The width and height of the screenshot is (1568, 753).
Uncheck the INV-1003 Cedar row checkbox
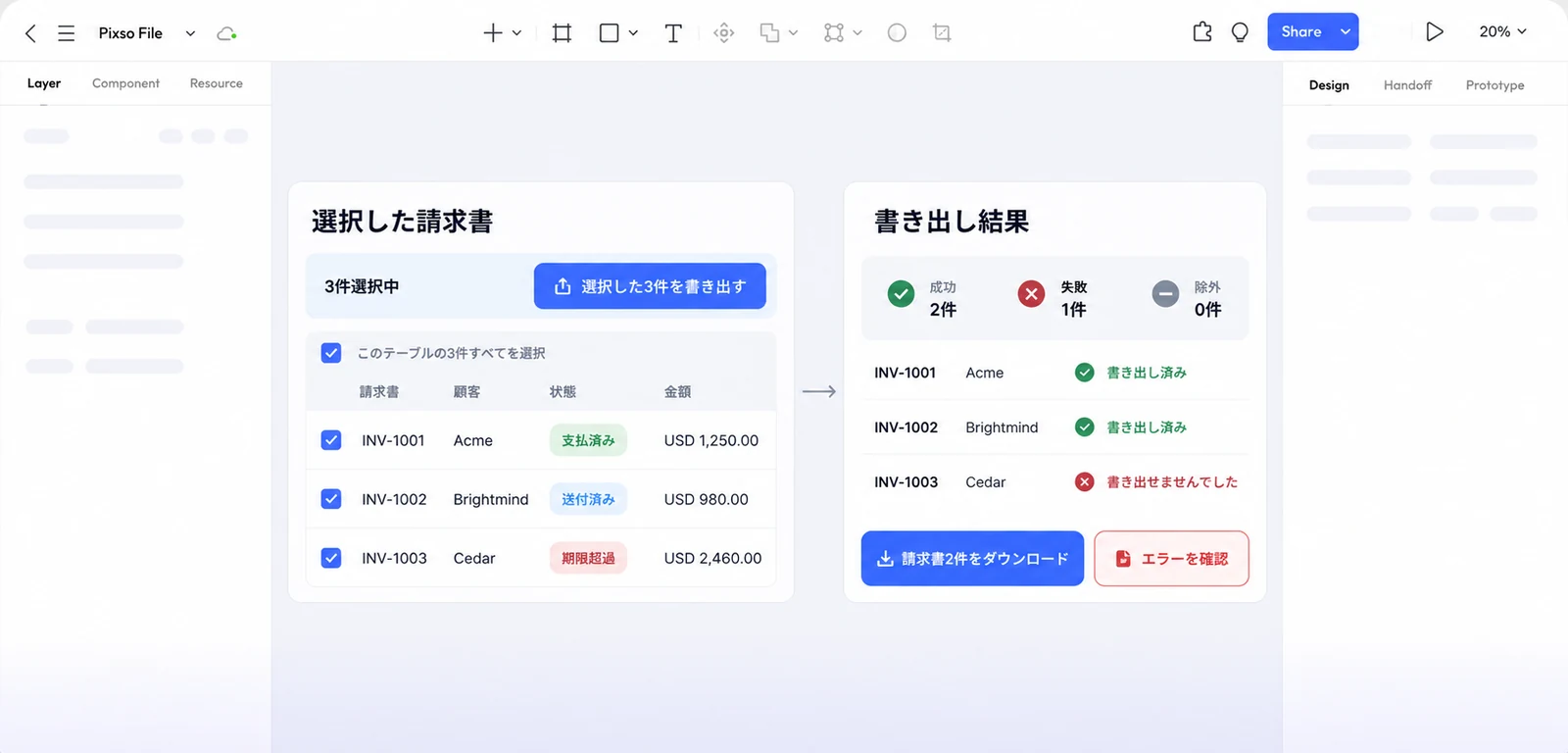(331, 558)
